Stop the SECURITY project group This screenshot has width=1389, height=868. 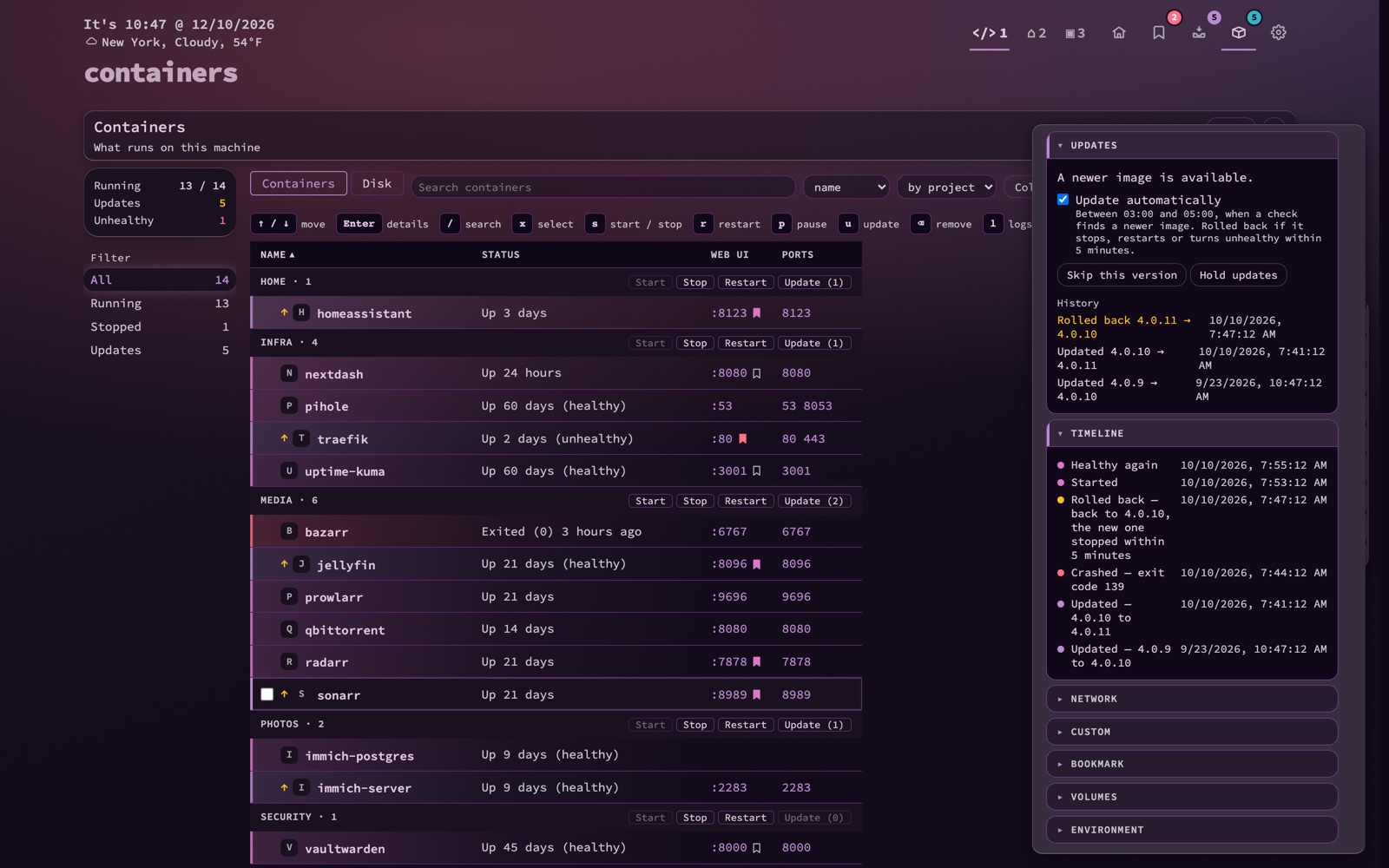tap(694, 818)
